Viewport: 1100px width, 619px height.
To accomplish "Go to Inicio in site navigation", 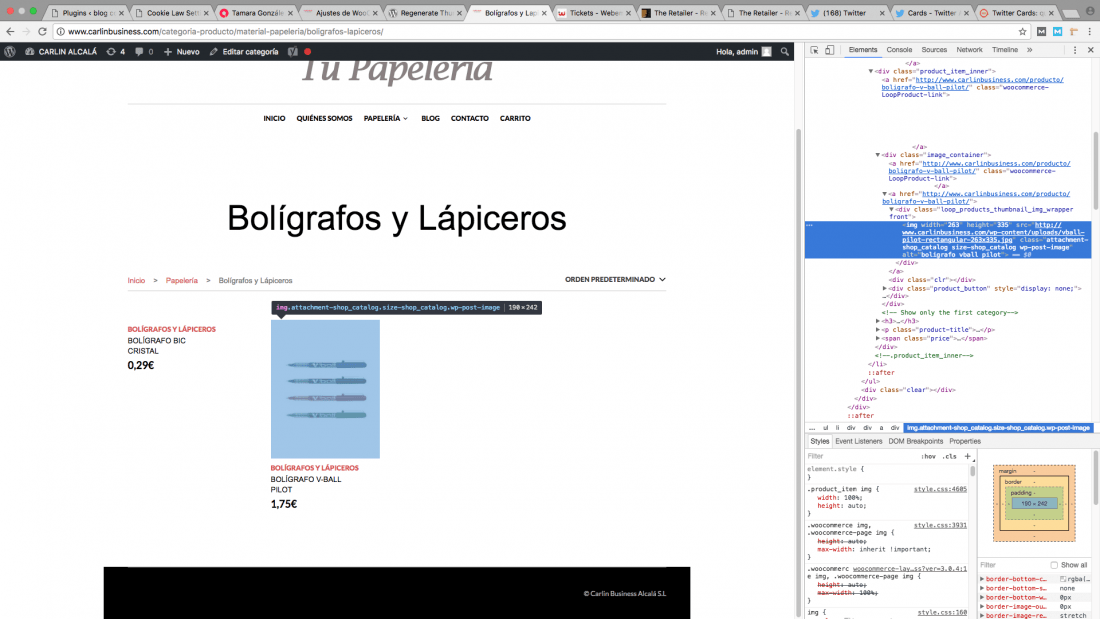I will (274, 119).
